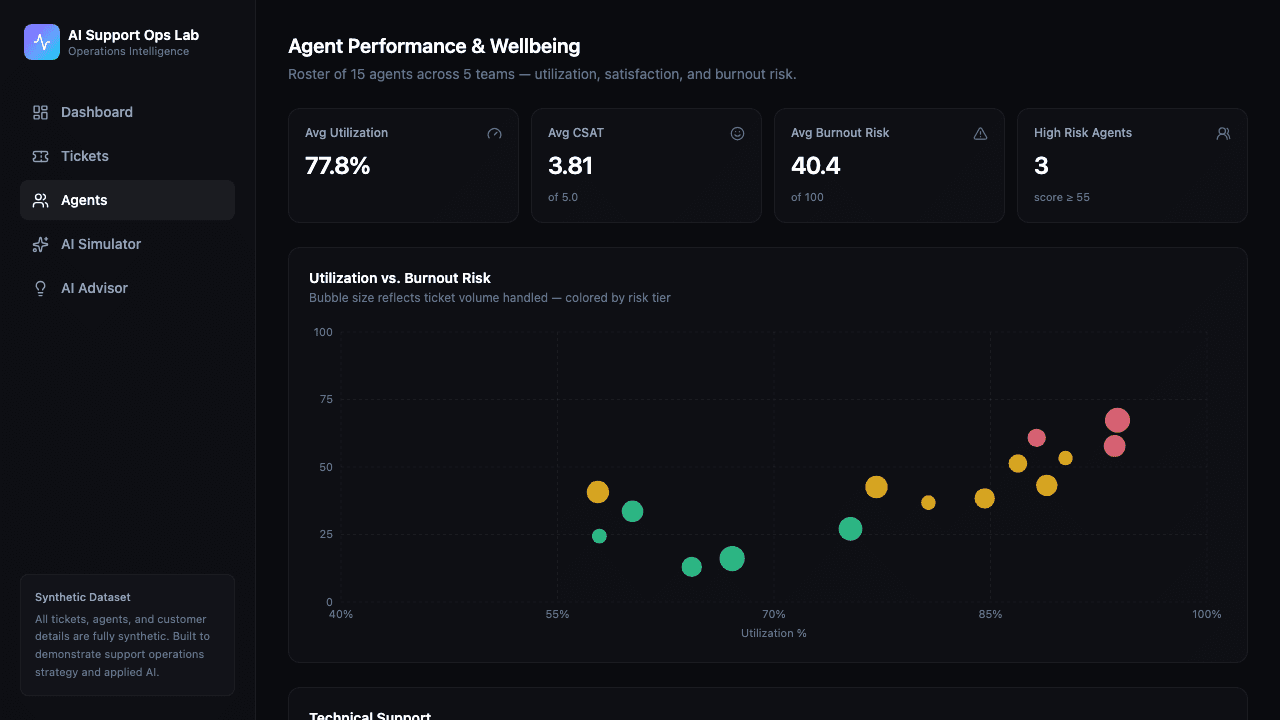Click the 3.81 CSAT value
The image size is (1280, 720).
(570, 166)
